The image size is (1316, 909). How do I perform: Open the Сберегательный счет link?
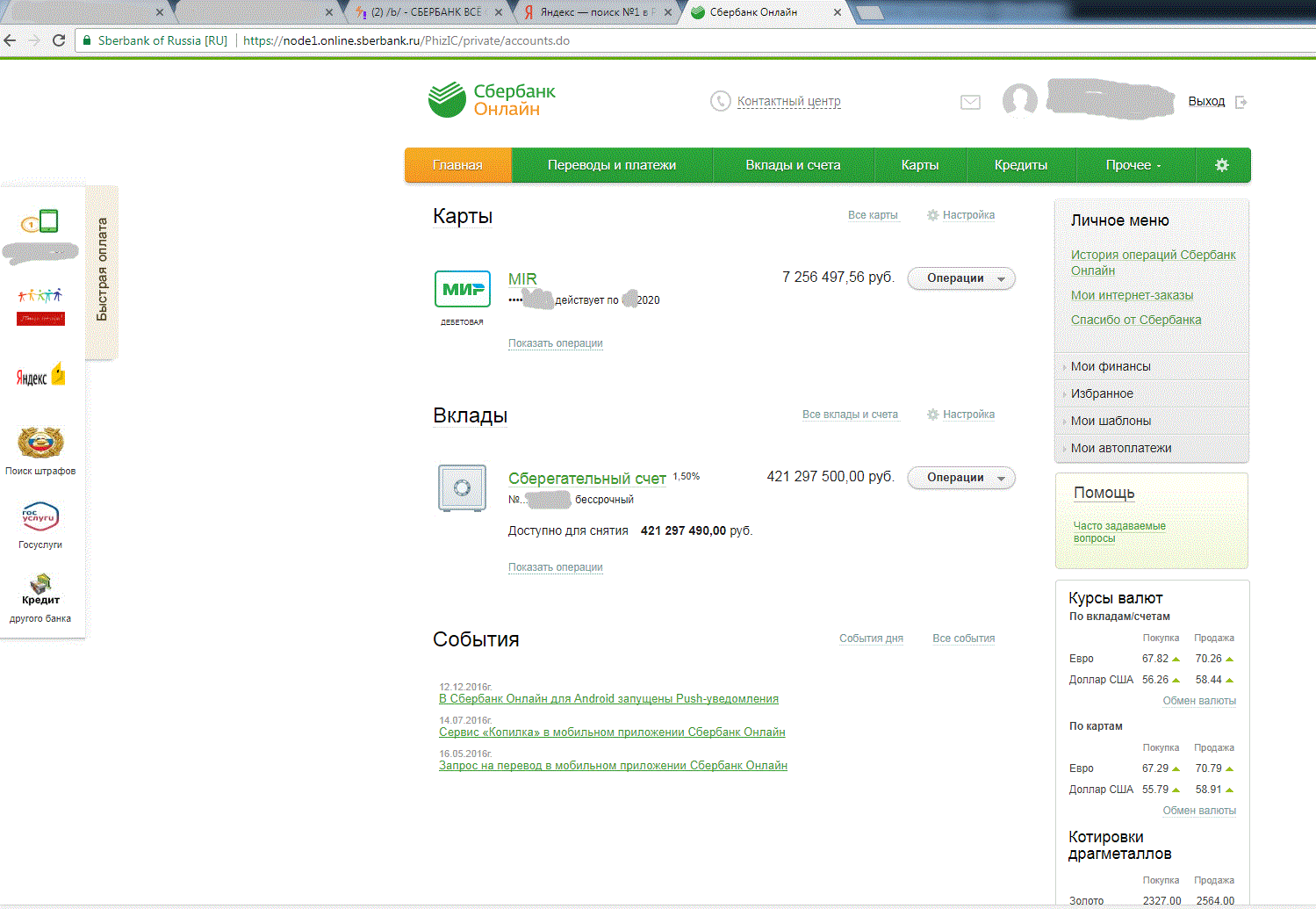587,479
